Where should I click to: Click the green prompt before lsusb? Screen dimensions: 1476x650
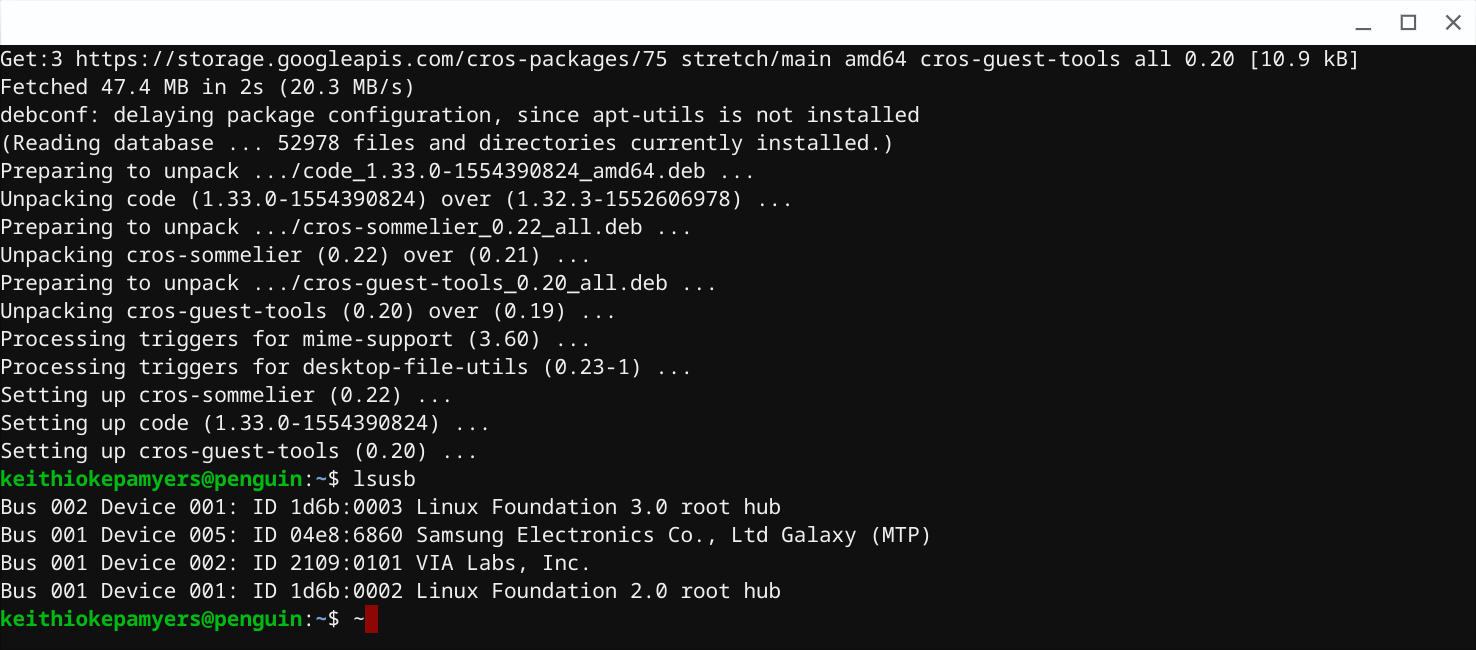151,479
